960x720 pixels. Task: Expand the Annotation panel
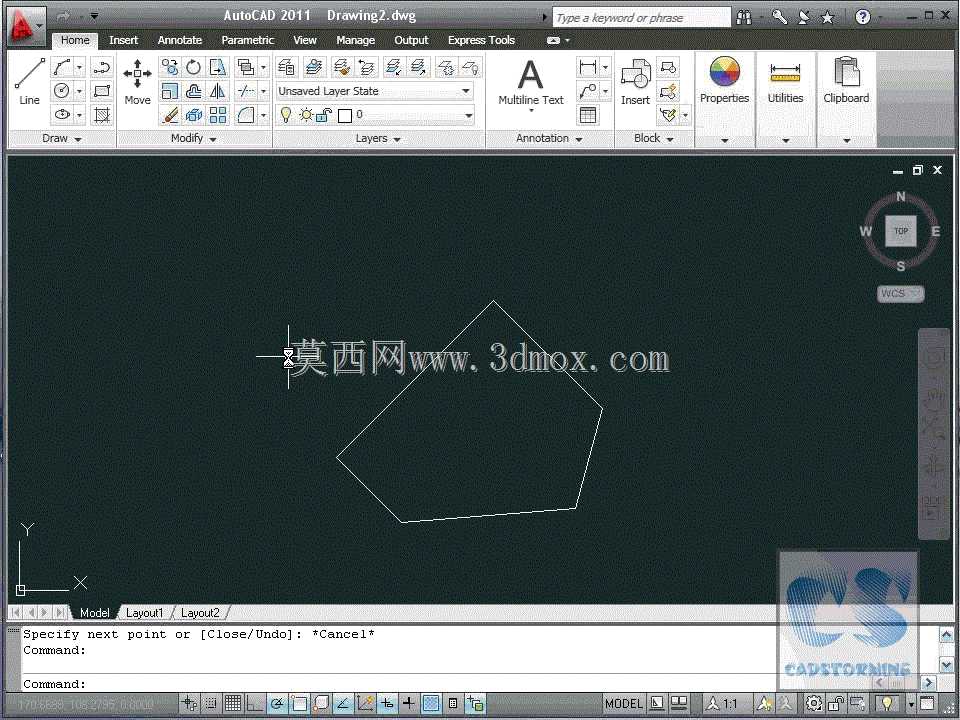549,138
